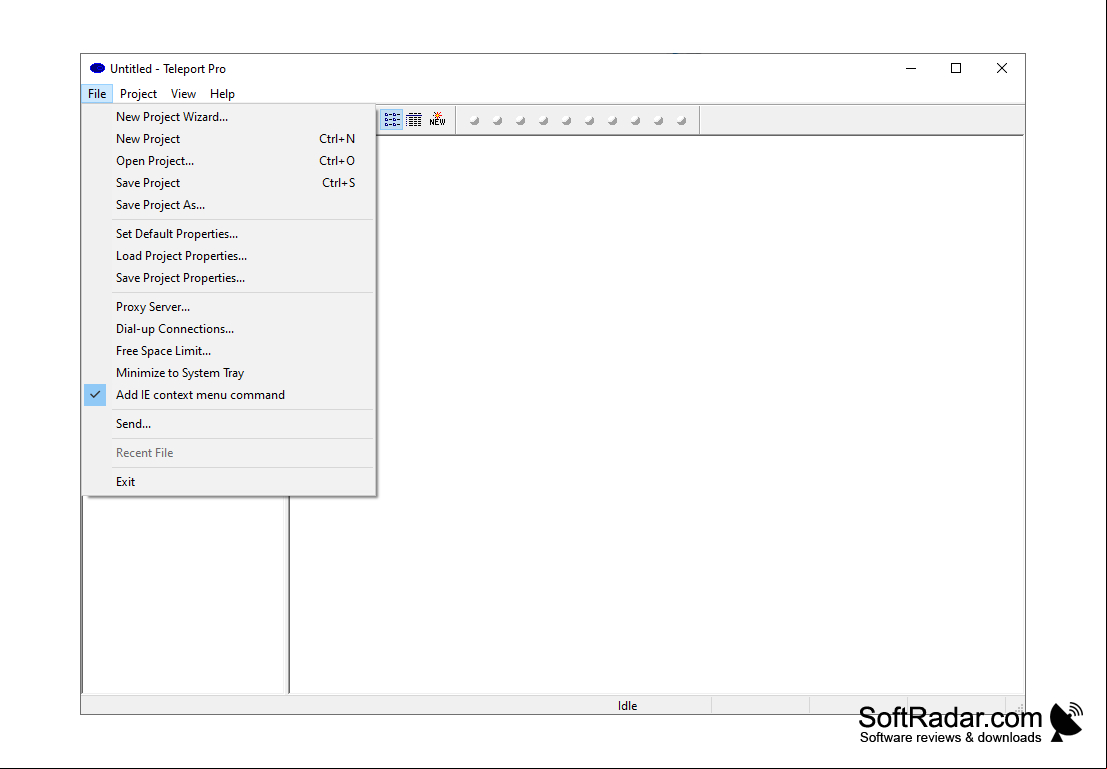Select Save Project As...
The height and width of the screenshot is (769, 1107).
[x=229, y=205]
